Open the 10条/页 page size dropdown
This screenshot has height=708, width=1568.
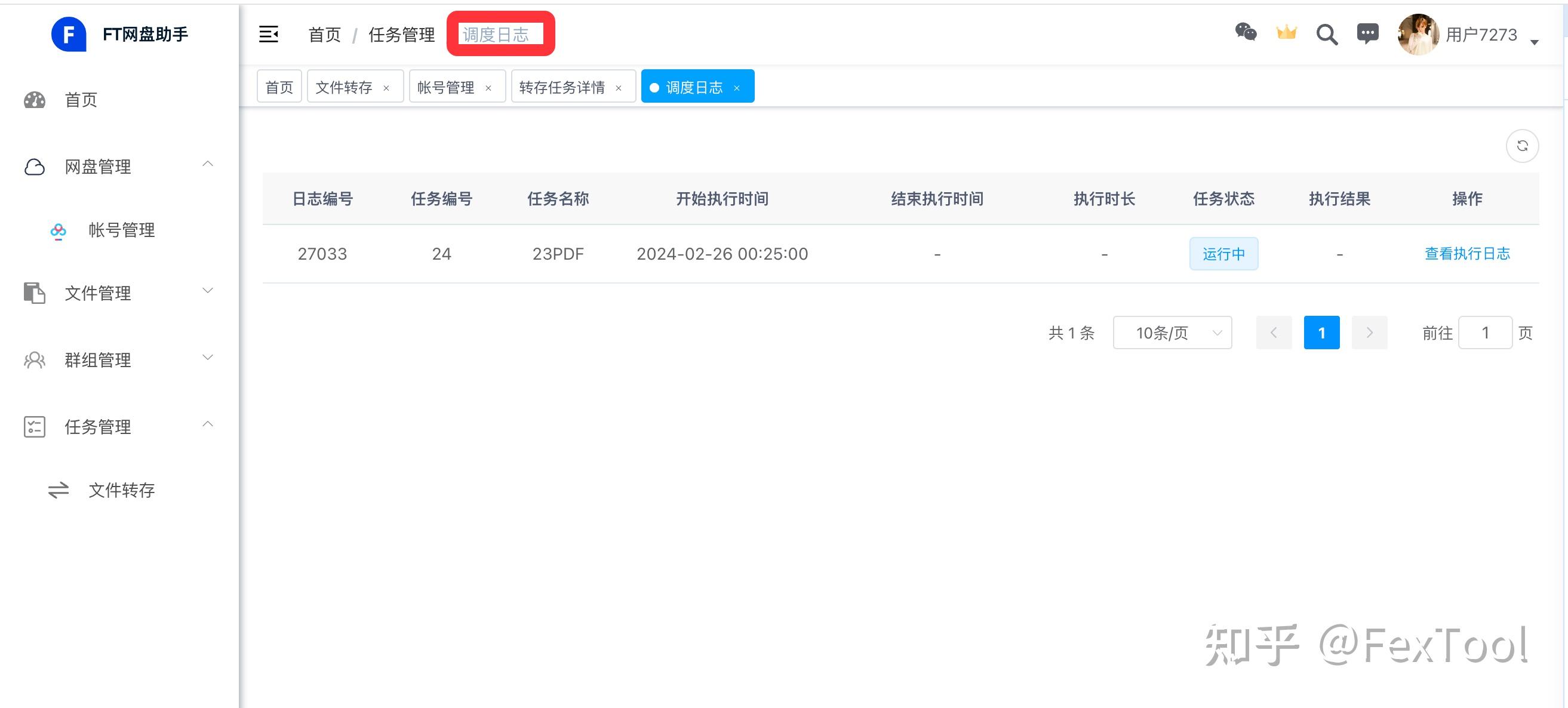[x=1172, y=333]
